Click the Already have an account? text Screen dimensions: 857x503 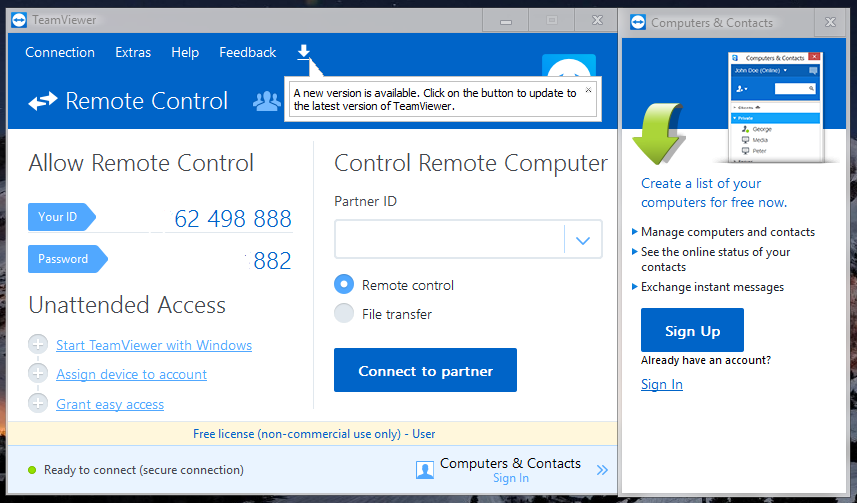[706, 360]
